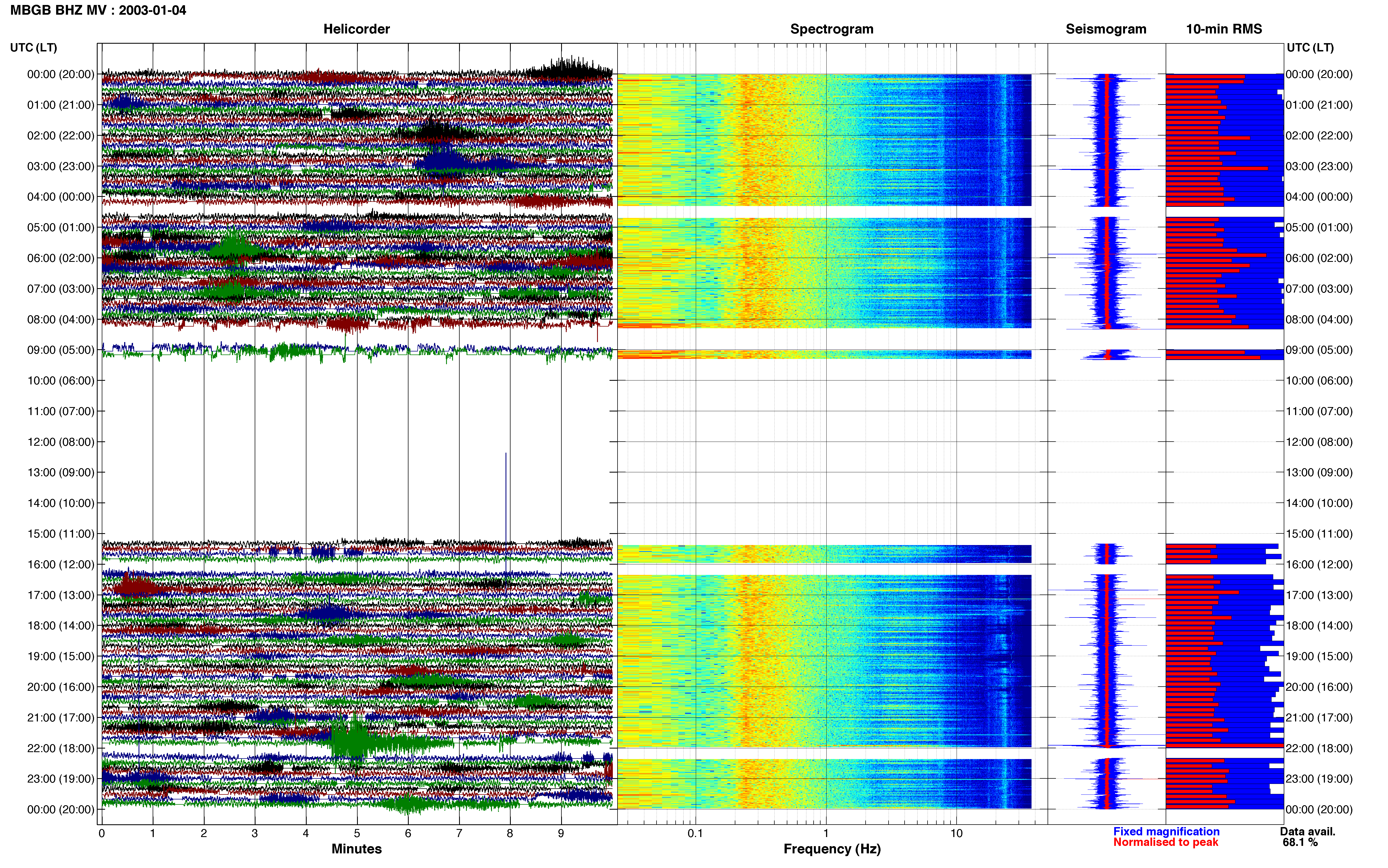Screen dimensions: 1388x868
Task: Click '02:00 (22:00)' on the helicorder time axis
Action: 61,135
